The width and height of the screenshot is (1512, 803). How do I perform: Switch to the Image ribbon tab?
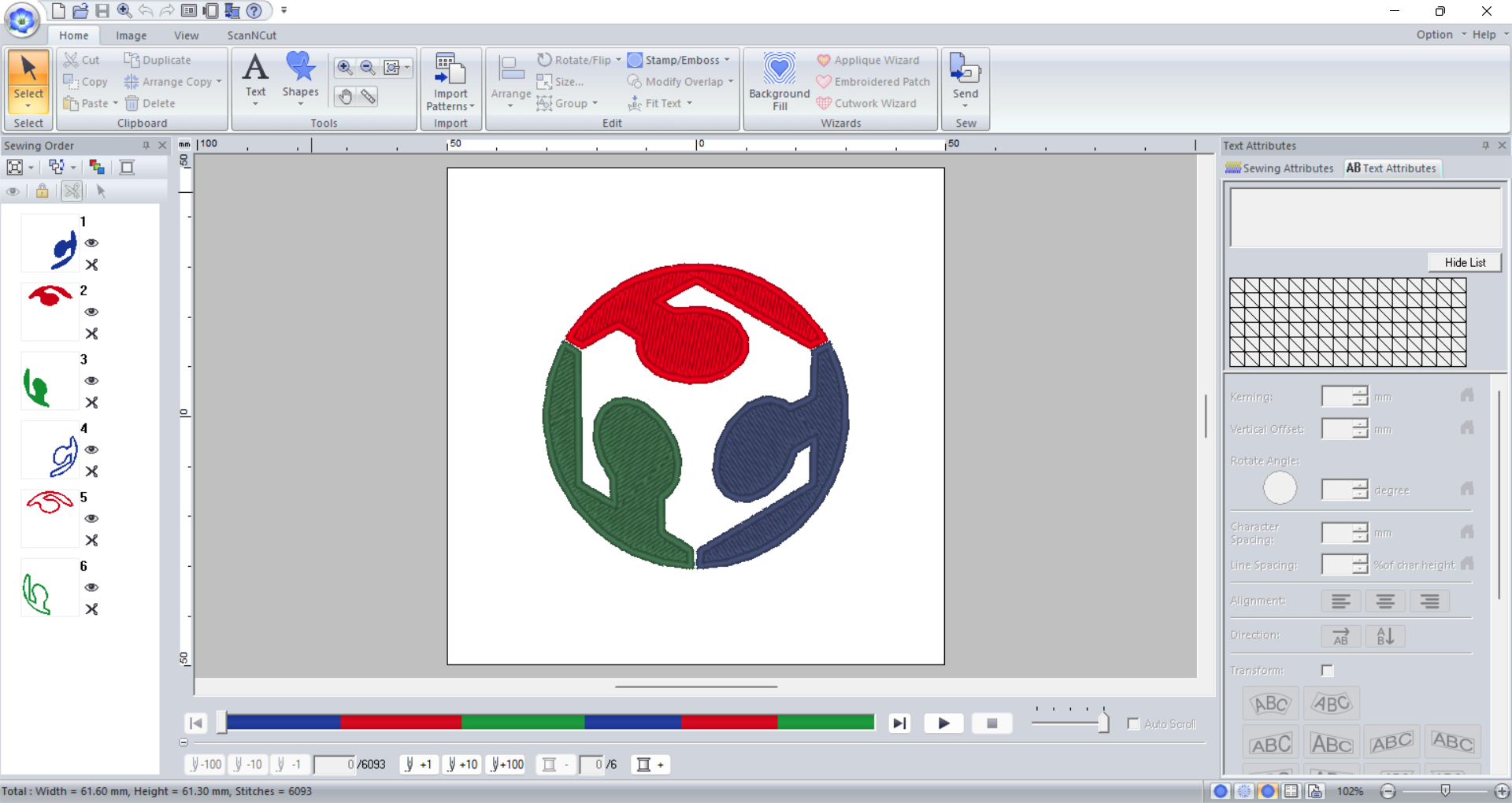tap(131, 35)
